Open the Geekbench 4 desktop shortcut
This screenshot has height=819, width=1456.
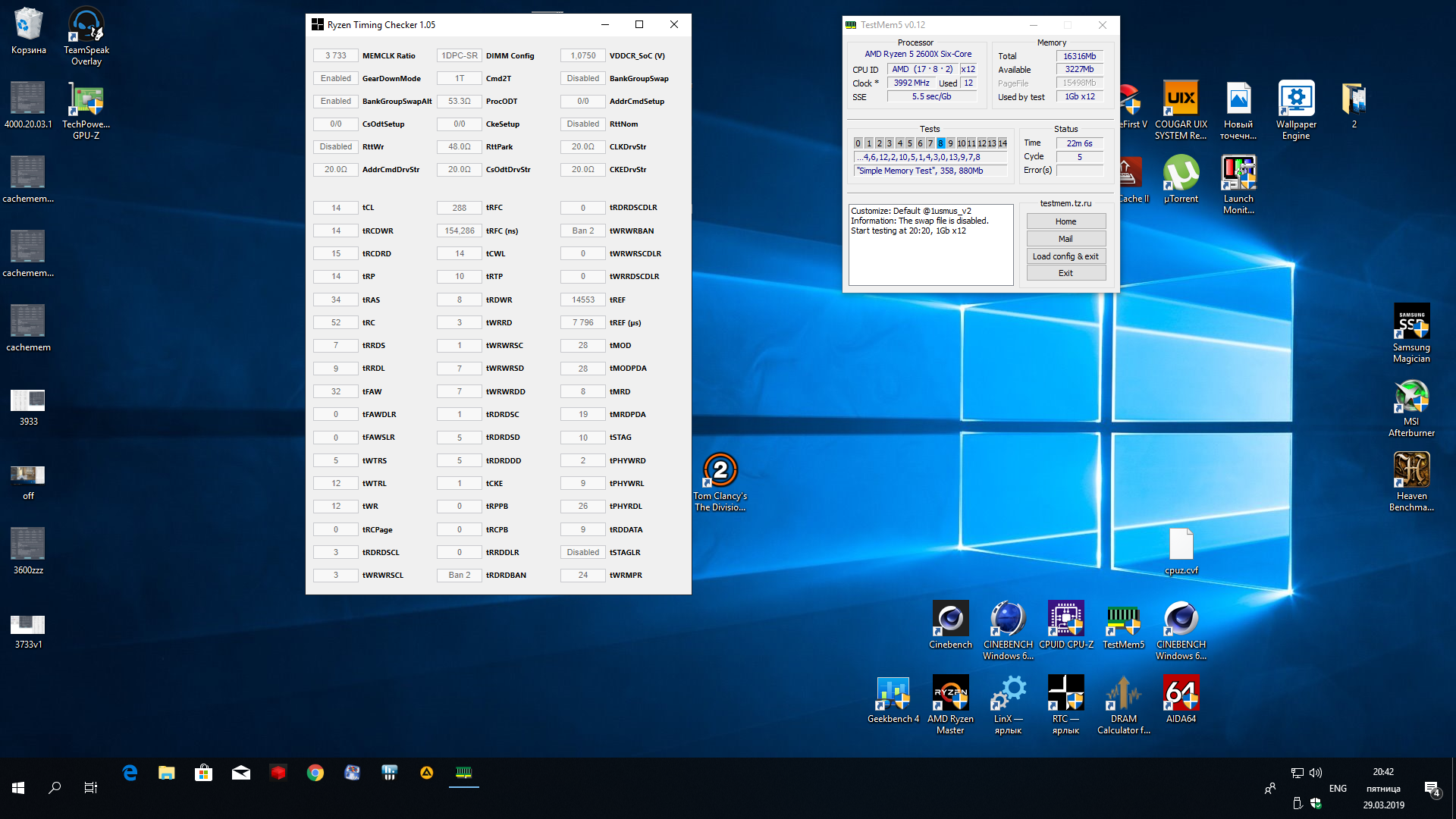[x=893, y=694]
